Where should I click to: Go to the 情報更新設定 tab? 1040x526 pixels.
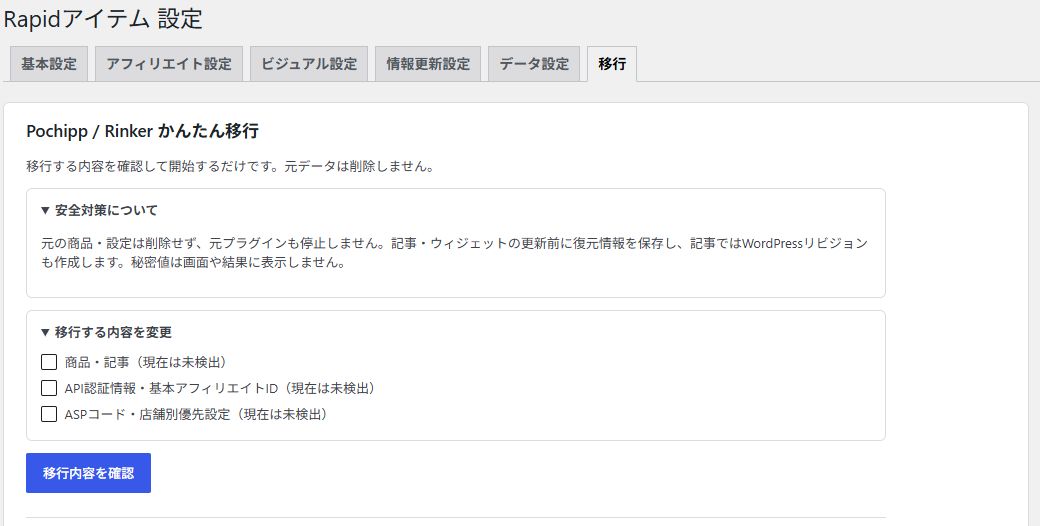point(428,64)
